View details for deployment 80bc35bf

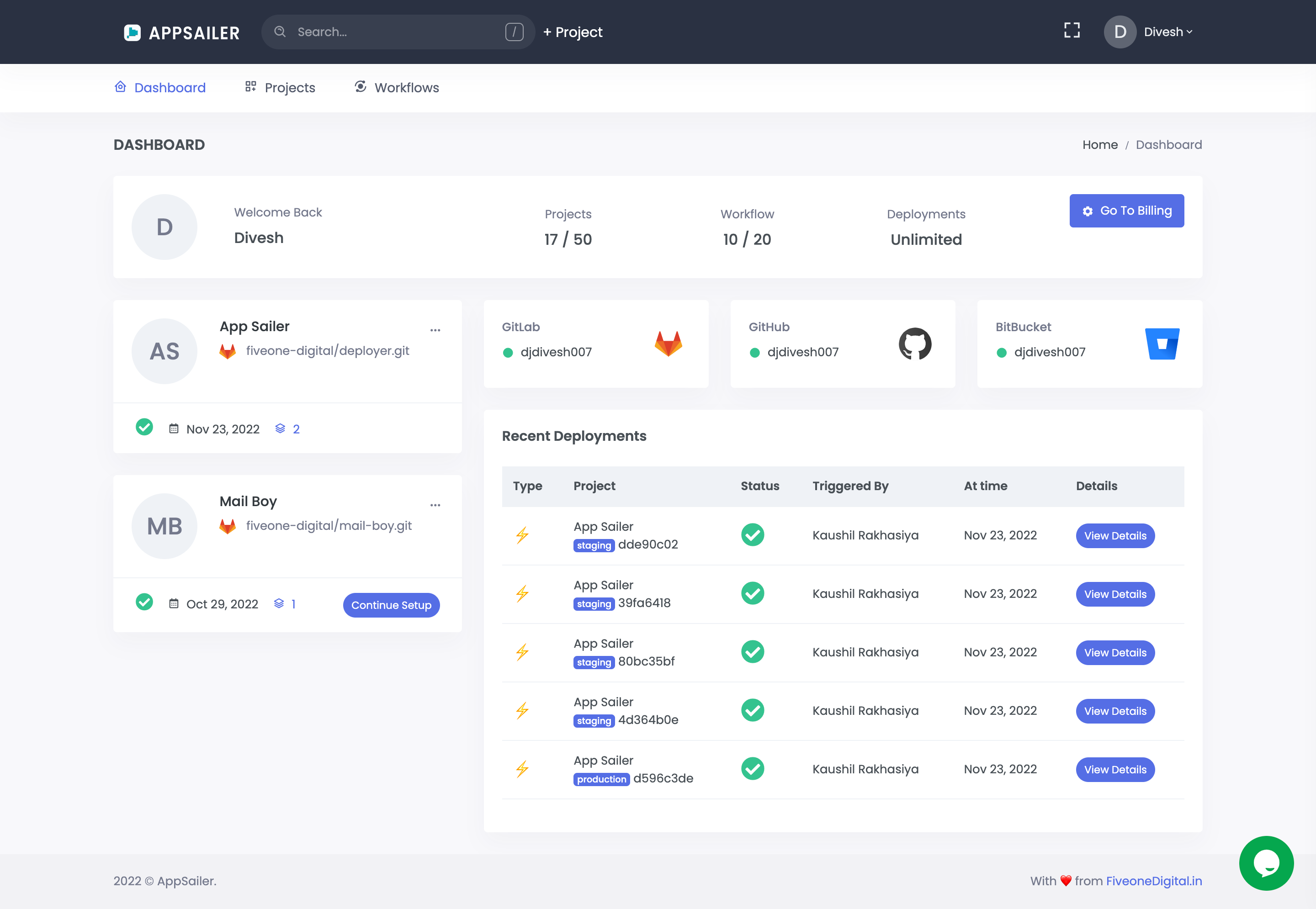[x=1115, y=652]
